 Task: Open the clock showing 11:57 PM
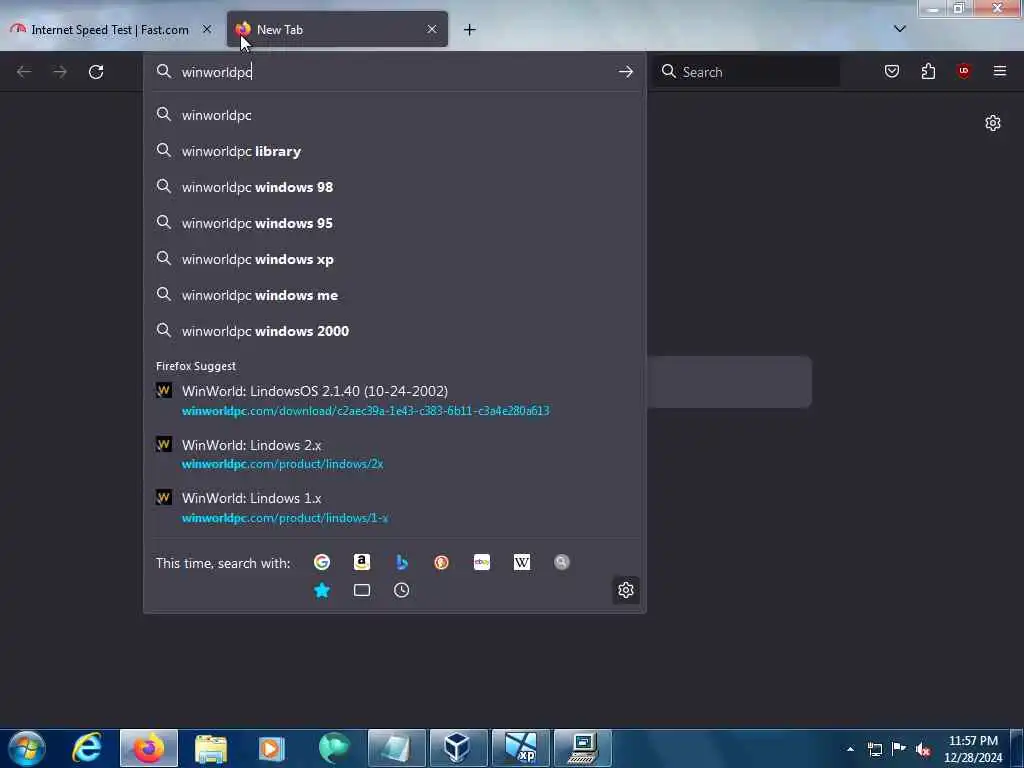tap(973, 748)
